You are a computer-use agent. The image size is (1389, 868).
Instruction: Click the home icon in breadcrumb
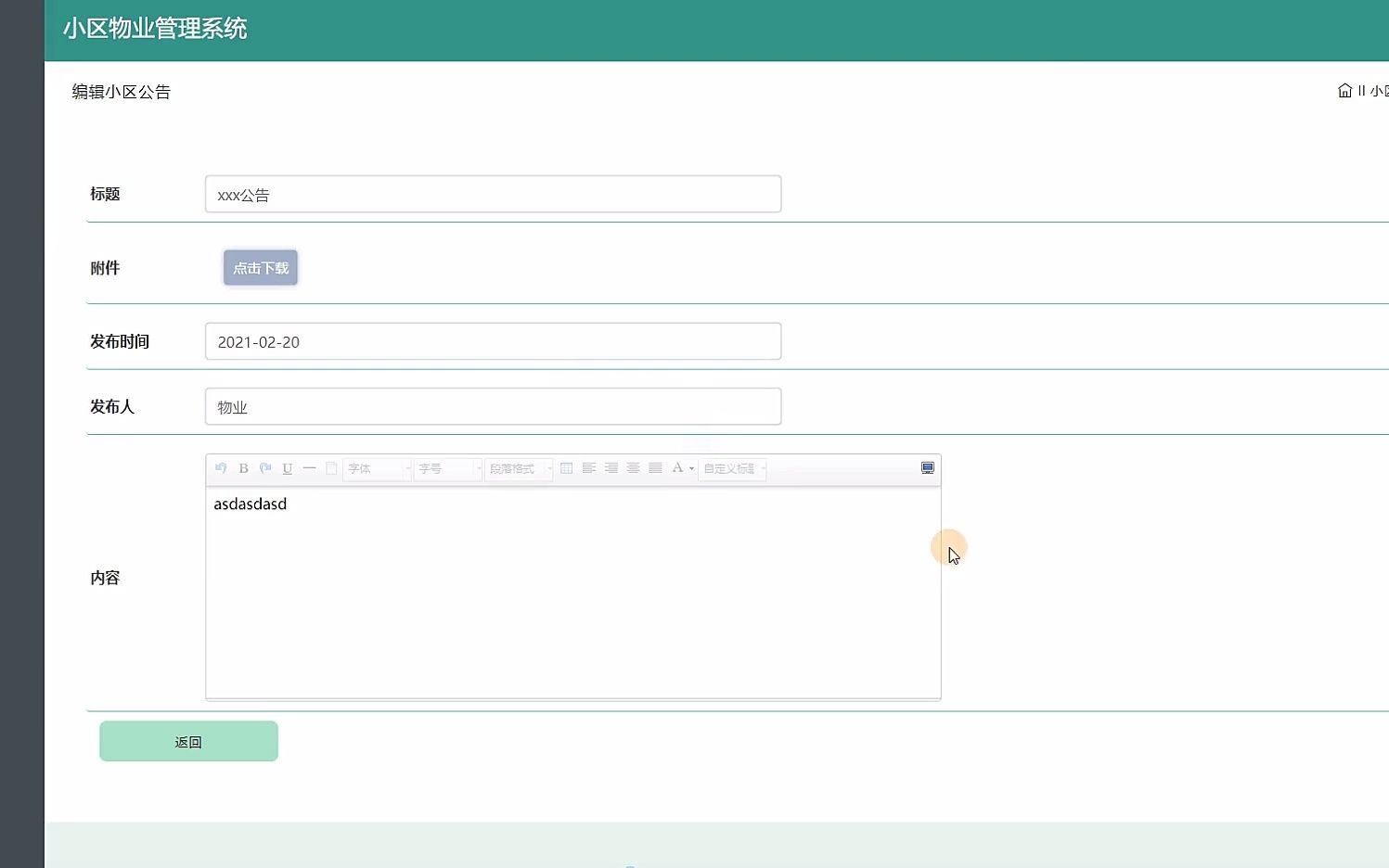pyautogui.click(x=1344, y=91)
